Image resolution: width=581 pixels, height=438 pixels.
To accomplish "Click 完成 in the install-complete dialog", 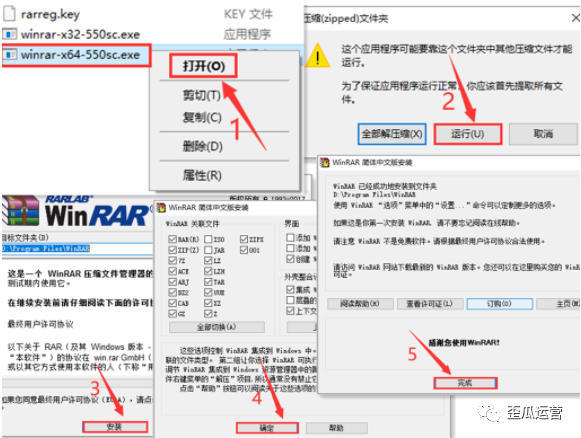I will click(x=465, y=383).
